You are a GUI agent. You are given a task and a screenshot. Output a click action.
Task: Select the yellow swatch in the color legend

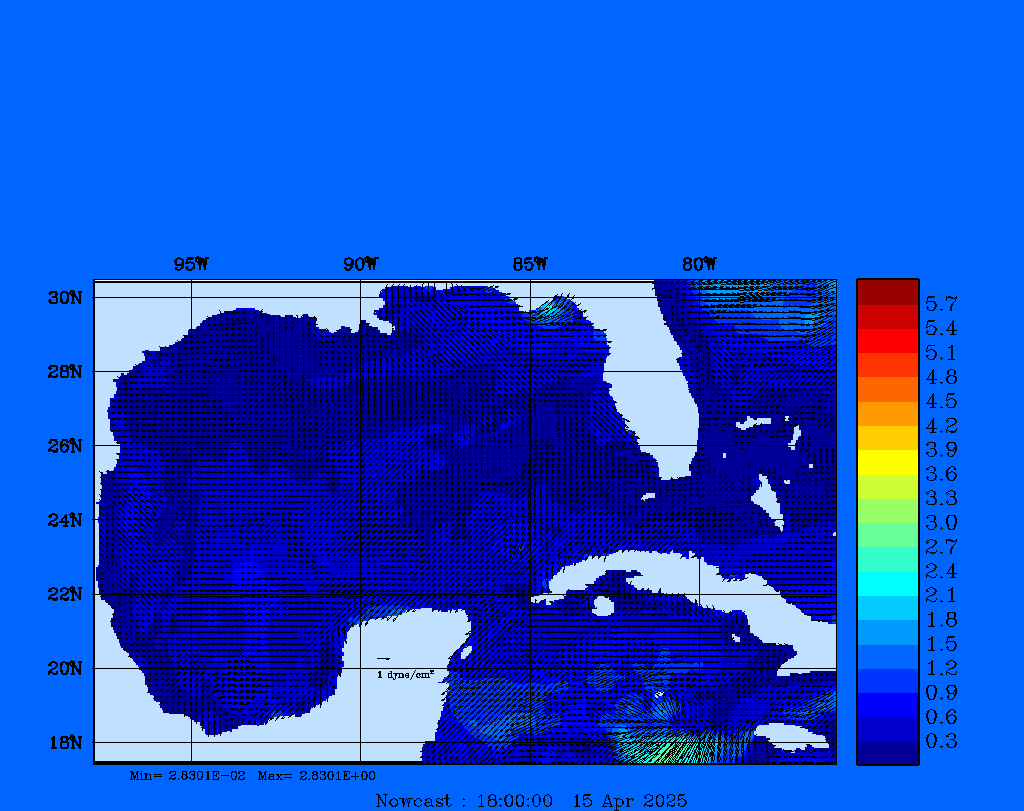click(887, 462)
